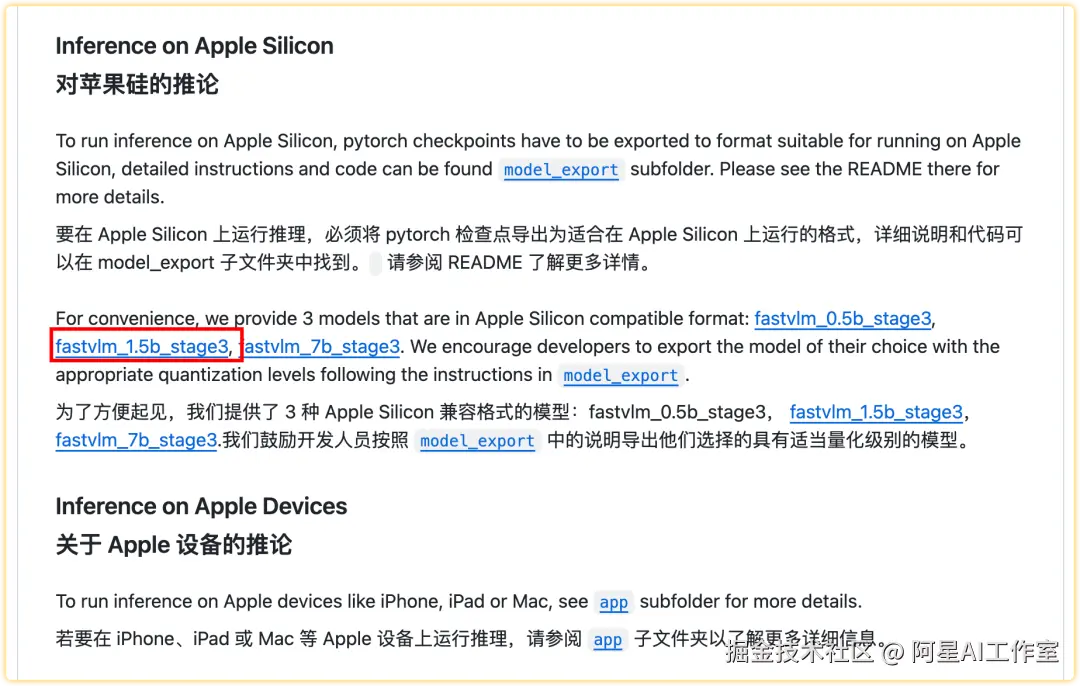The height and width of the screenshot is (686, 1080).
Task: Follow model_export link after 'following the instructions in'
Action: 621,375
